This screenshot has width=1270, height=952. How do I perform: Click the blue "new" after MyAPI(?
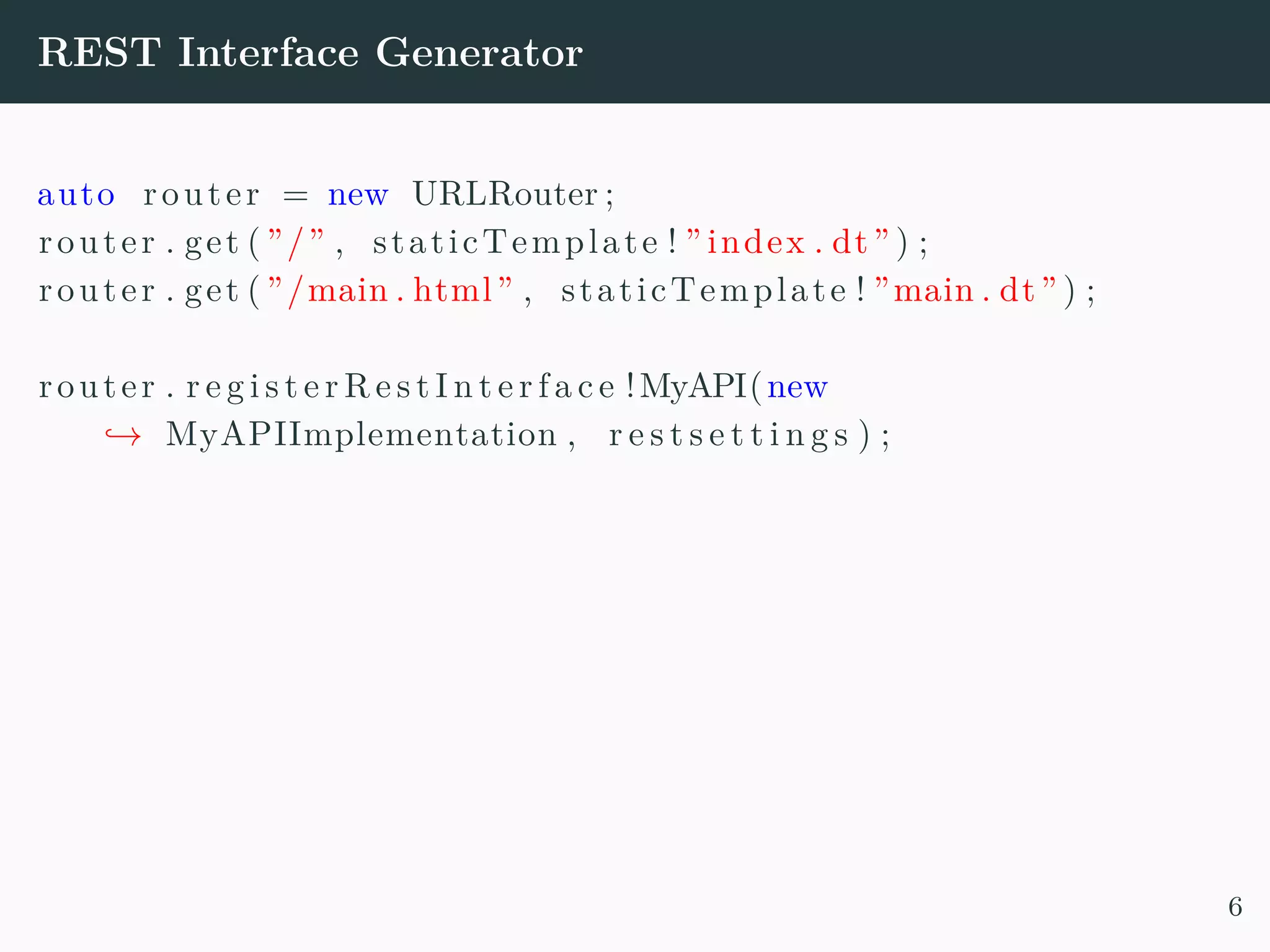tap(797, 388)
